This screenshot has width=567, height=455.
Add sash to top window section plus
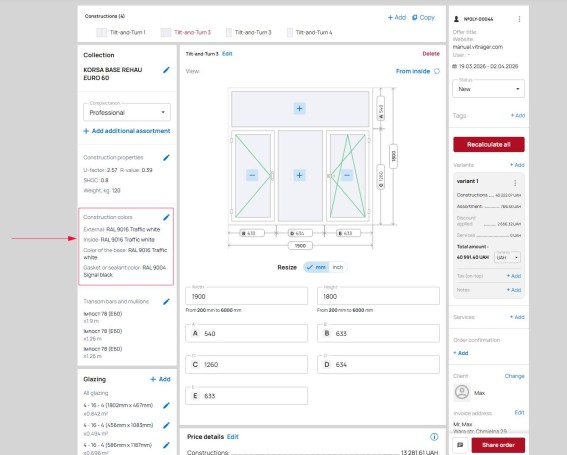[x=299, y=109]
